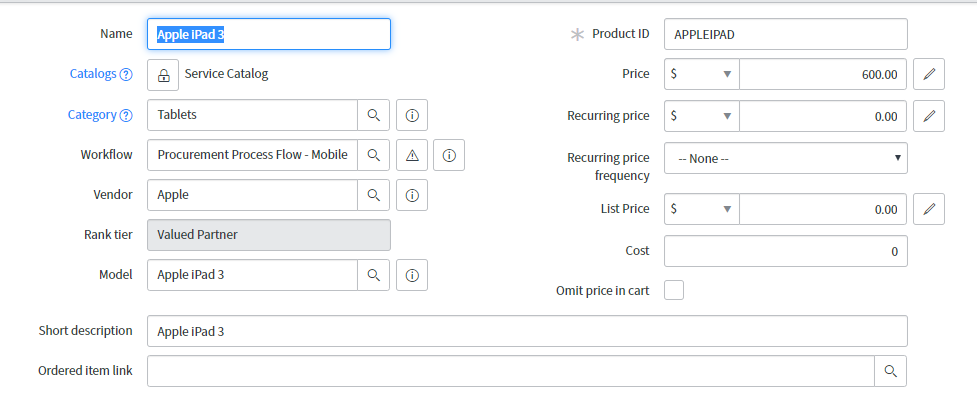Click the Product ID field

tap(786, 34)
